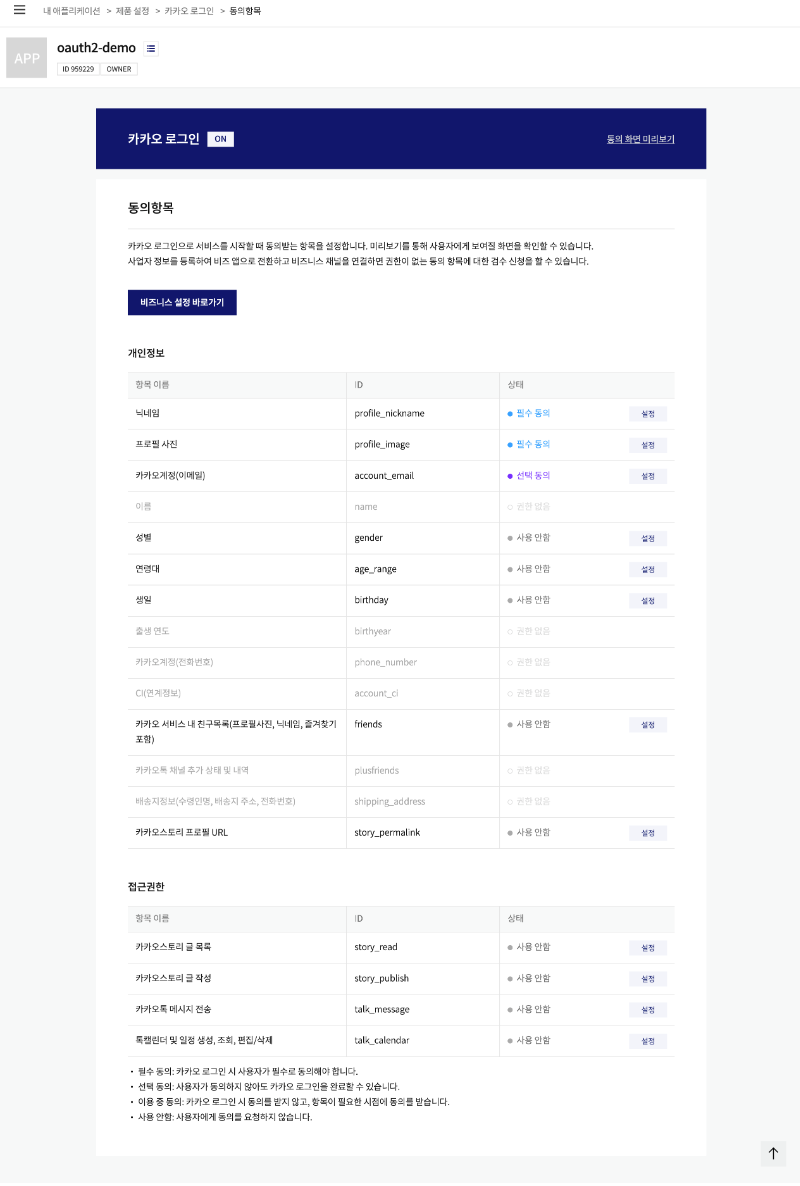Click the 개인정보 section heading
The image size is (800, 1186).
[146, 353]
